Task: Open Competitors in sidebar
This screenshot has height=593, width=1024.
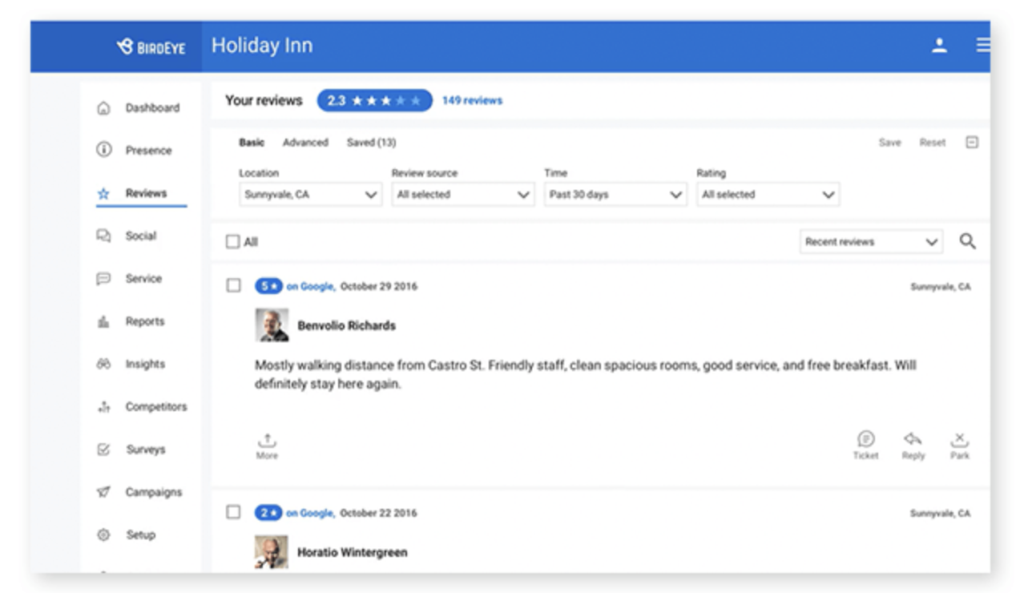Action: tap(156, 407)
